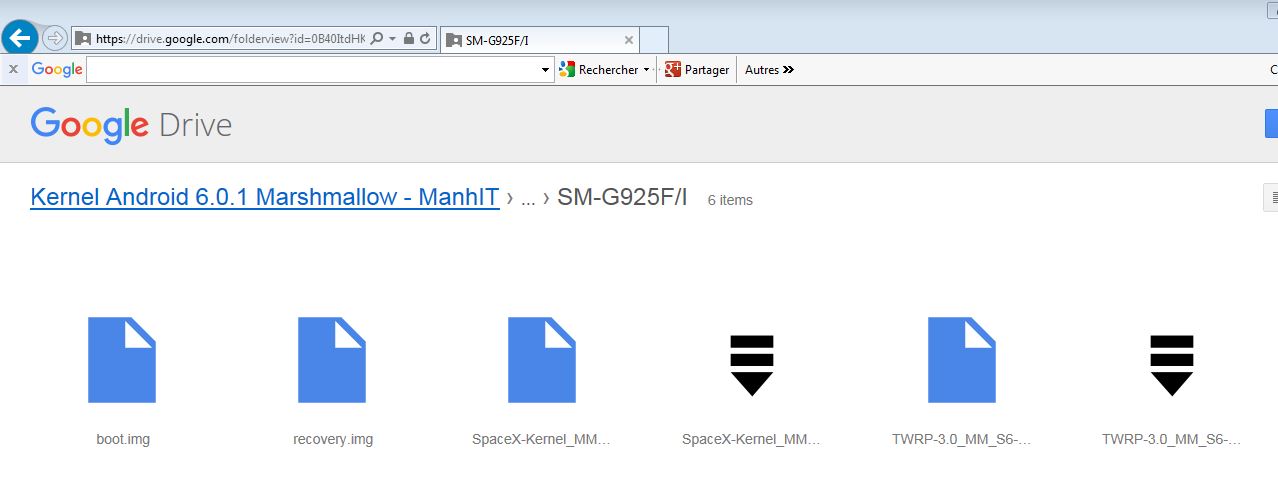Refresh the page with the reload icon
1278x502 pixels.
tap(425, 39)
